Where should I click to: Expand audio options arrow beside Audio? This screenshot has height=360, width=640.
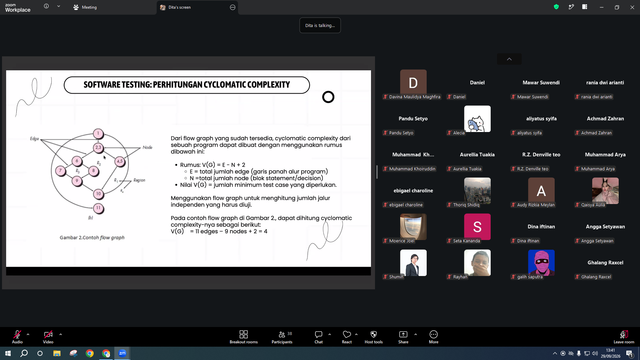pos(28,334)
